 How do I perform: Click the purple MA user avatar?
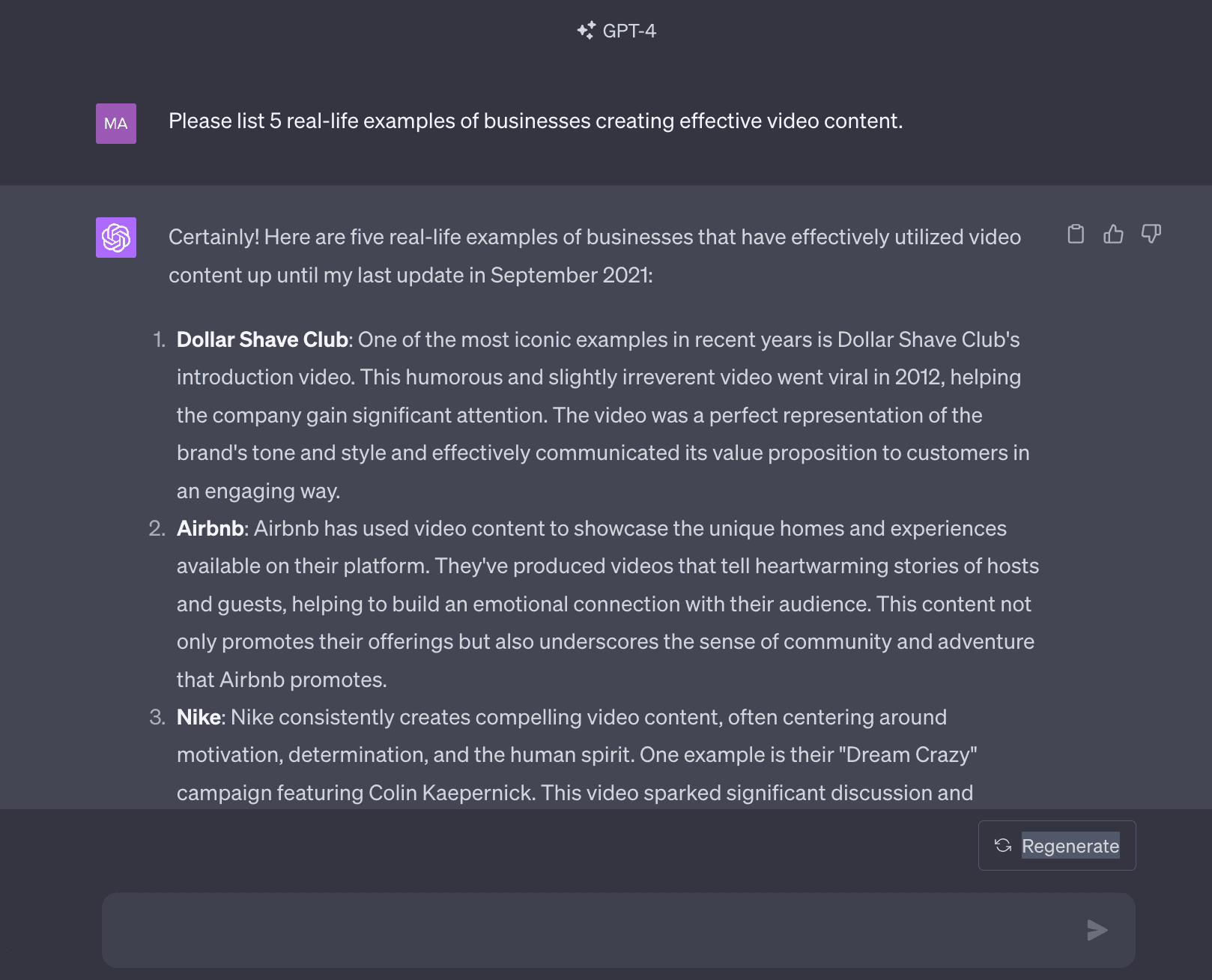116,124
